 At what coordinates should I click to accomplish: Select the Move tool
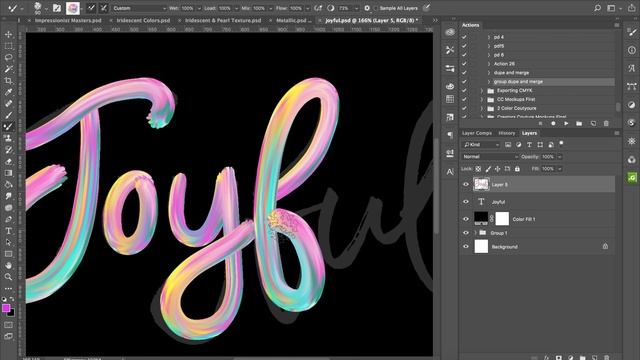click(x=8, y=35)
